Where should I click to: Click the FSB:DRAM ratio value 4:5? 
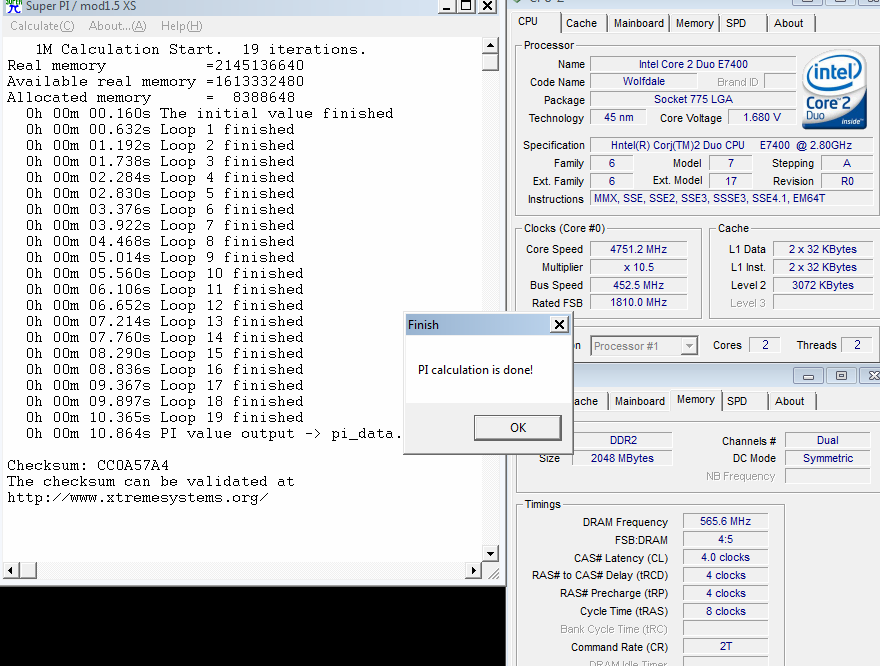tap(725, 539)
